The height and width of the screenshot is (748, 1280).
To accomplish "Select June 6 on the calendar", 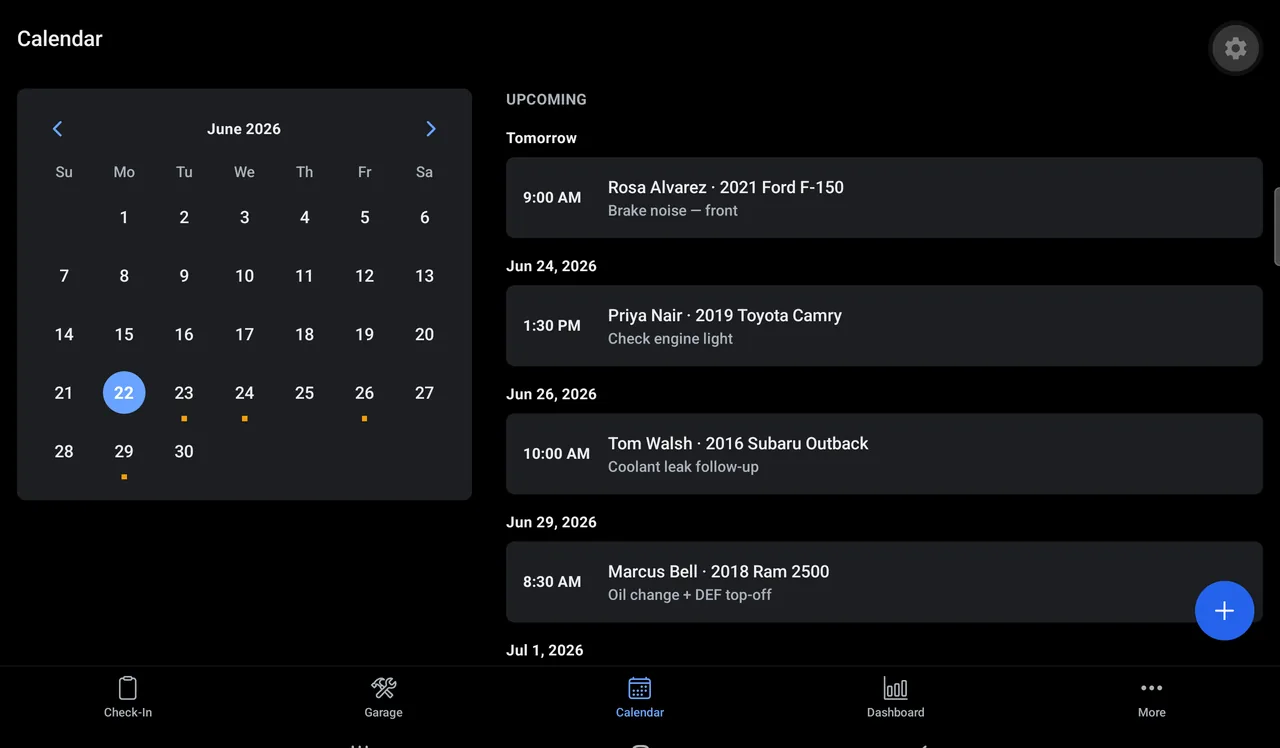I will tap(424, 217).
